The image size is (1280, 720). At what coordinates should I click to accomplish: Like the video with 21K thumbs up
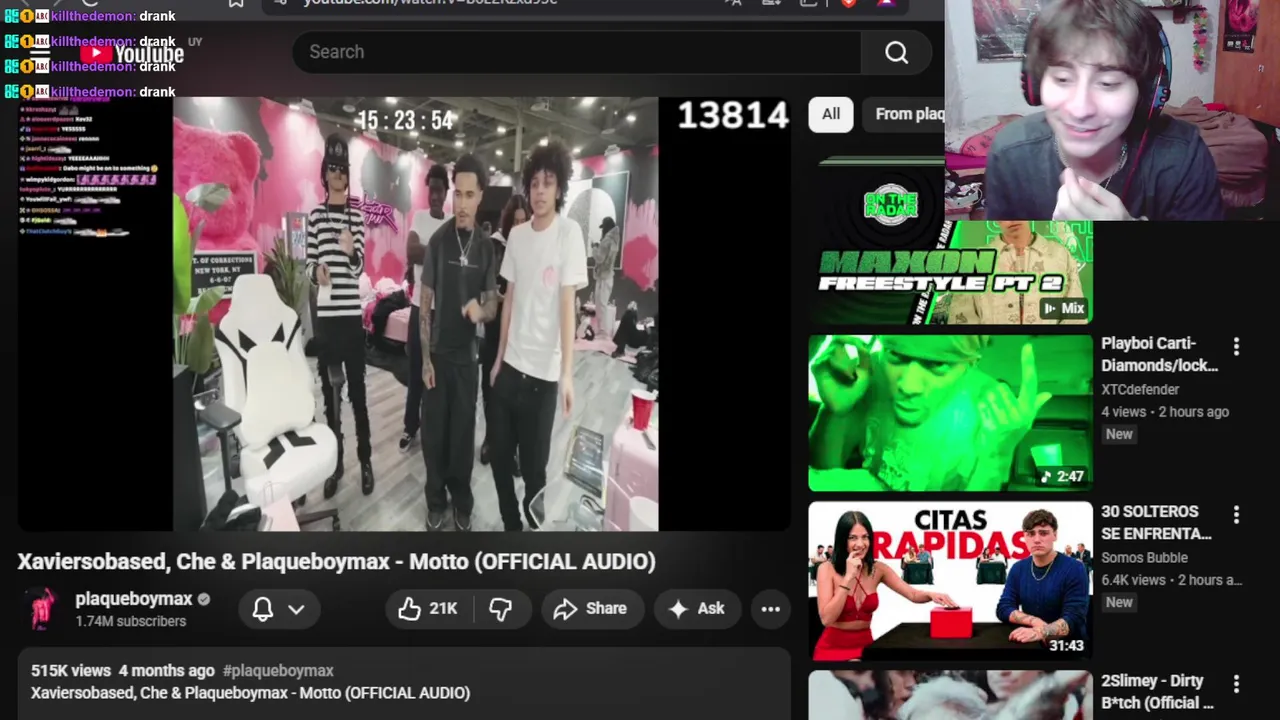[x=427, y=608]
